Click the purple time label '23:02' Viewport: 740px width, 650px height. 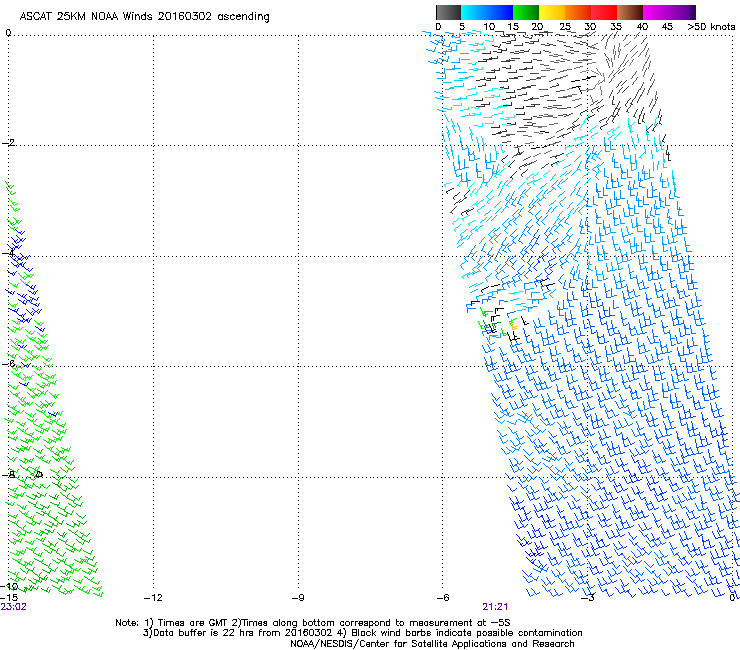[x=14, y=607]
